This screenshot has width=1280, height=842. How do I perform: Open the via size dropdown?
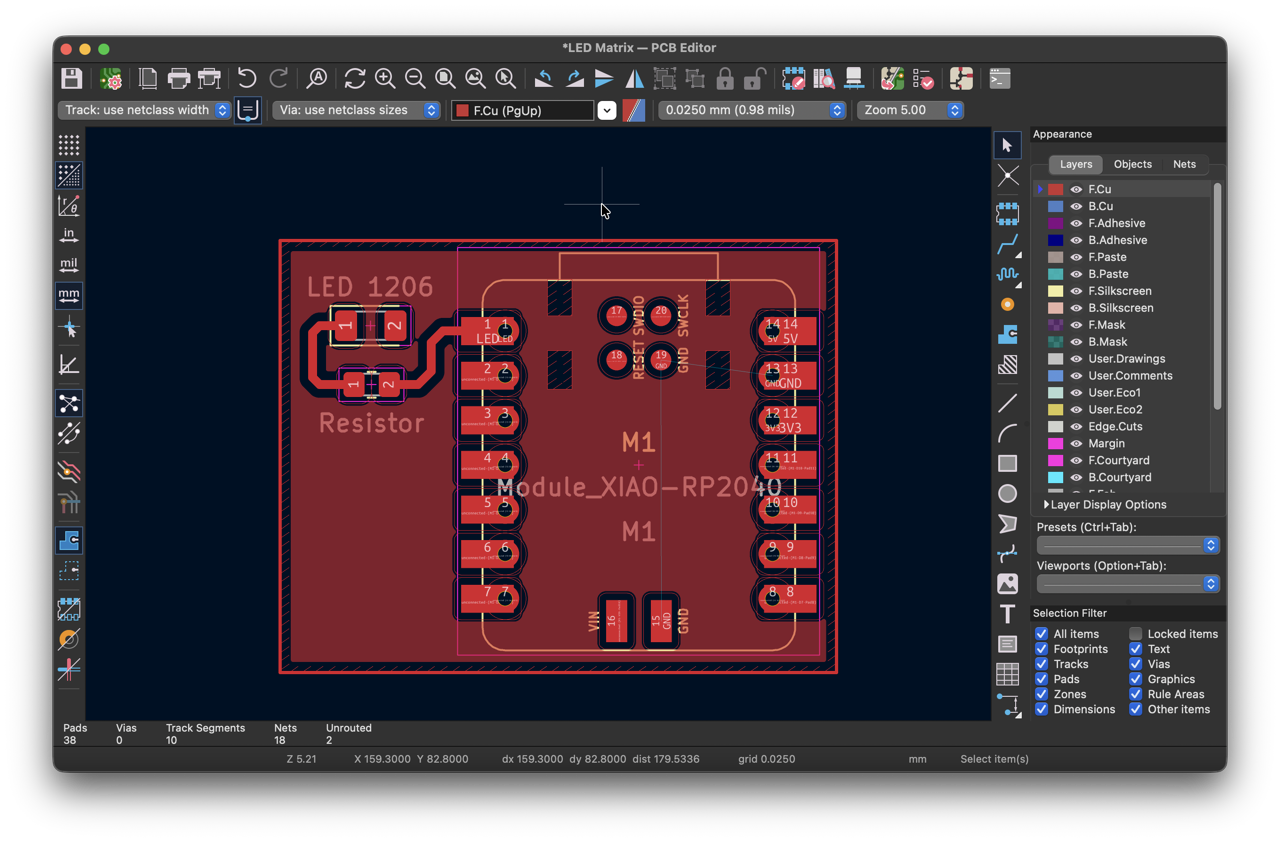[356, 110]
